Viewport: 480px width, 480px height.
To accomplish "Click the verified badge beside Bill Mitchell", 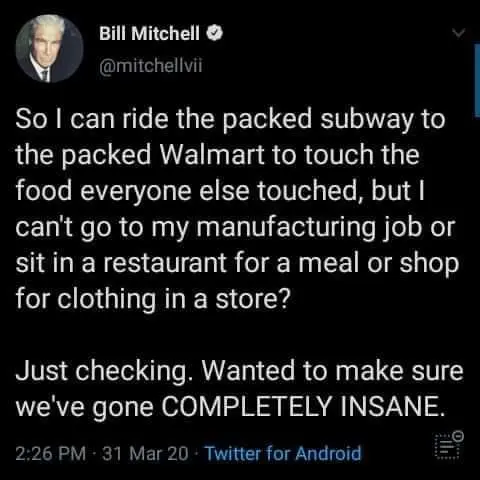I will [x=215, y=33].
